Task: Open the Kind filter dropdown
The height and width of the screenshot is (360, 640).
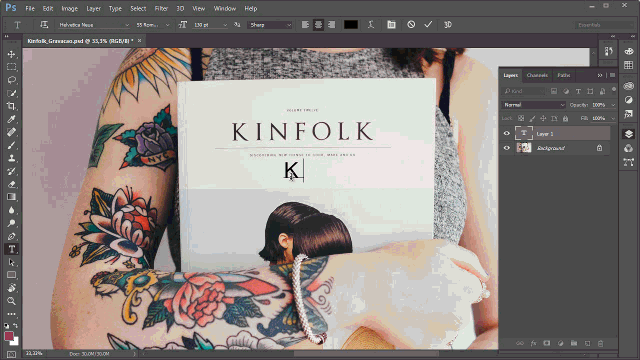Action: click(524, 91)
